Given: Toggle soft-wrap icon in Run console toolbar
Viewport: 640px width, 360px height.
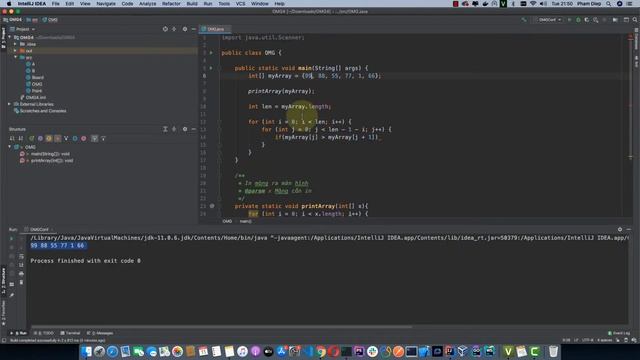Looking at the screenshot, I should pos(21,256).
